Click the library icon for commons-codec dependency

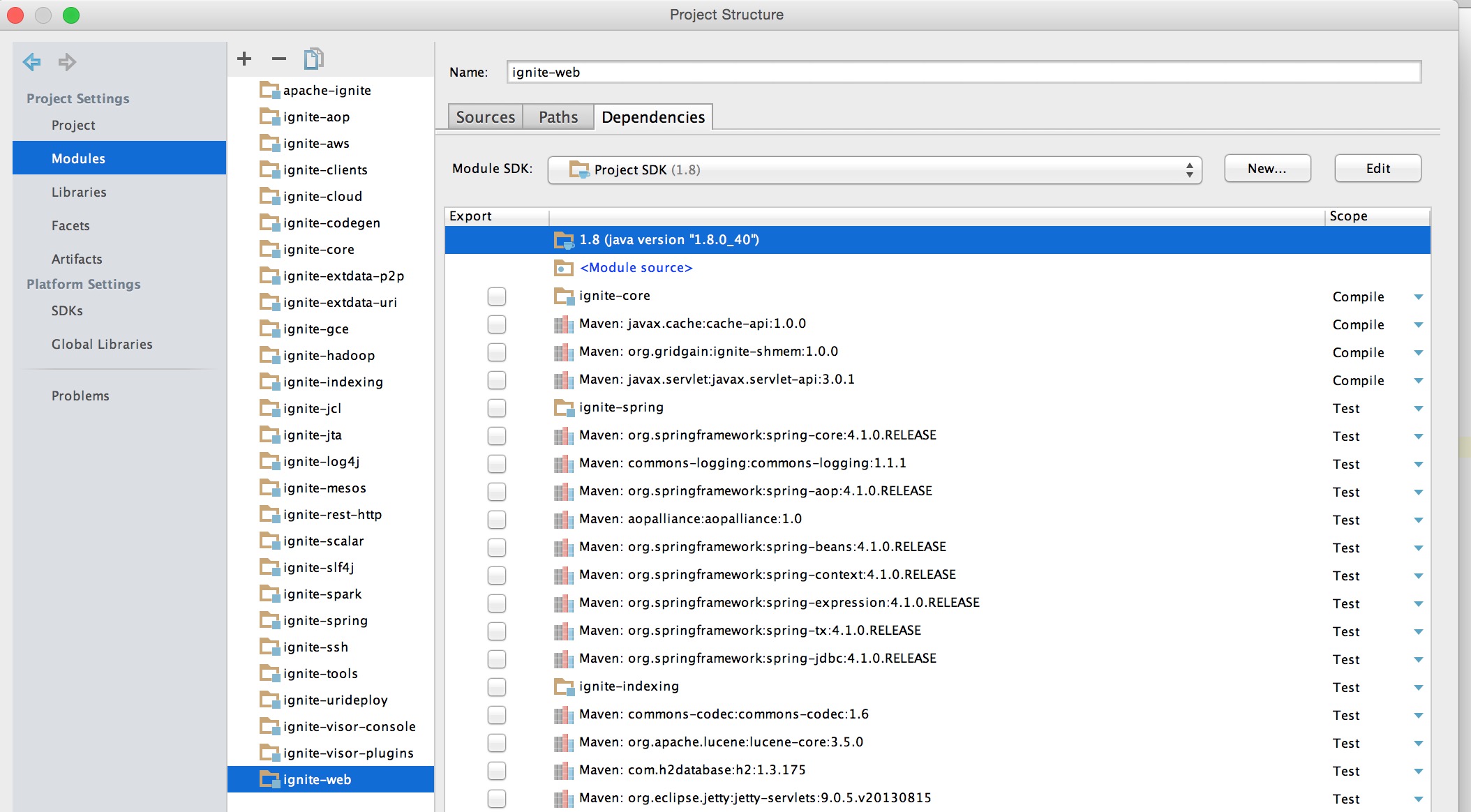[563, 714]
